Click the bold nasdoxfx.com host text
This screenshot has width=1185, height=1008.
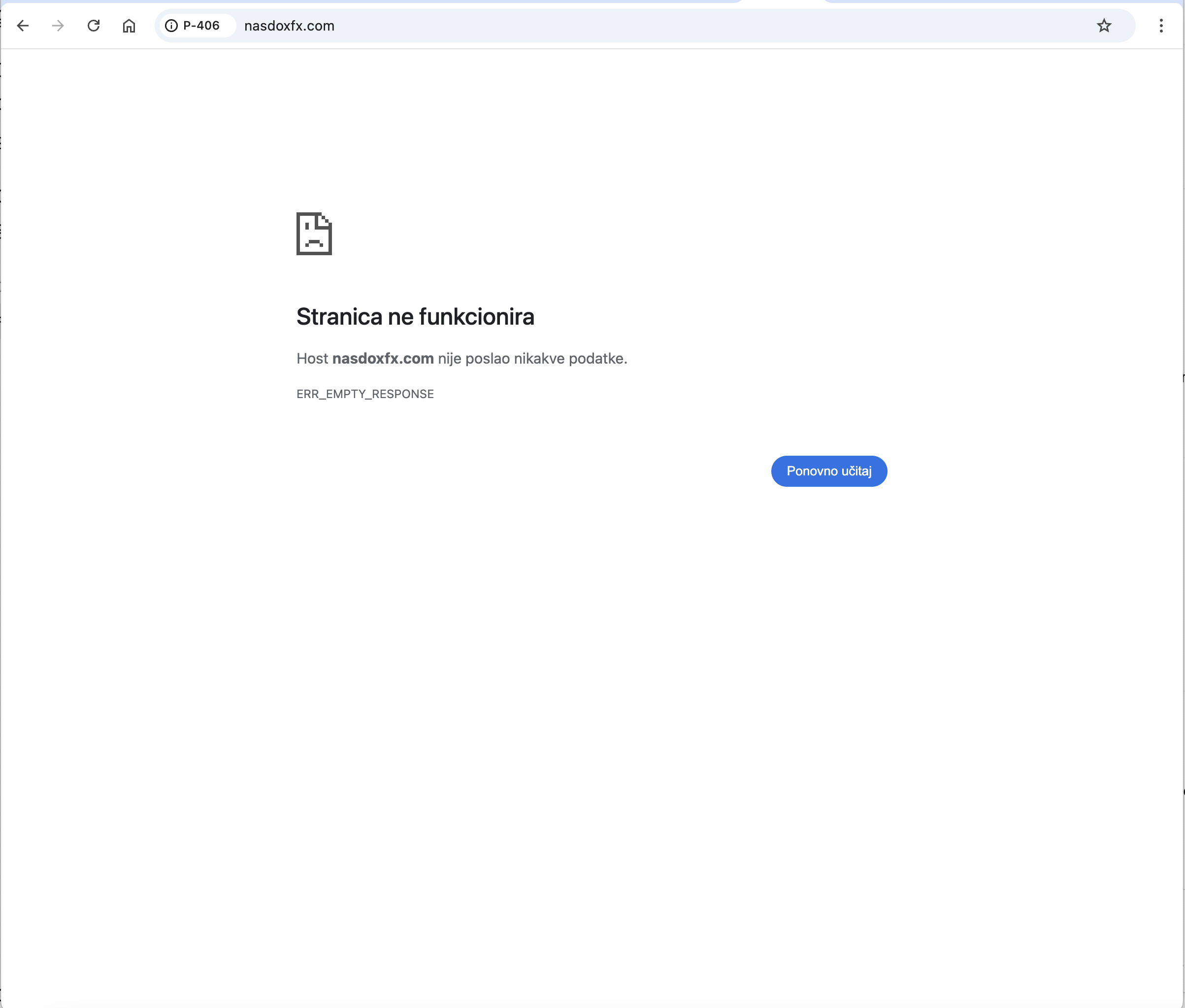click(x=383, y=358)
